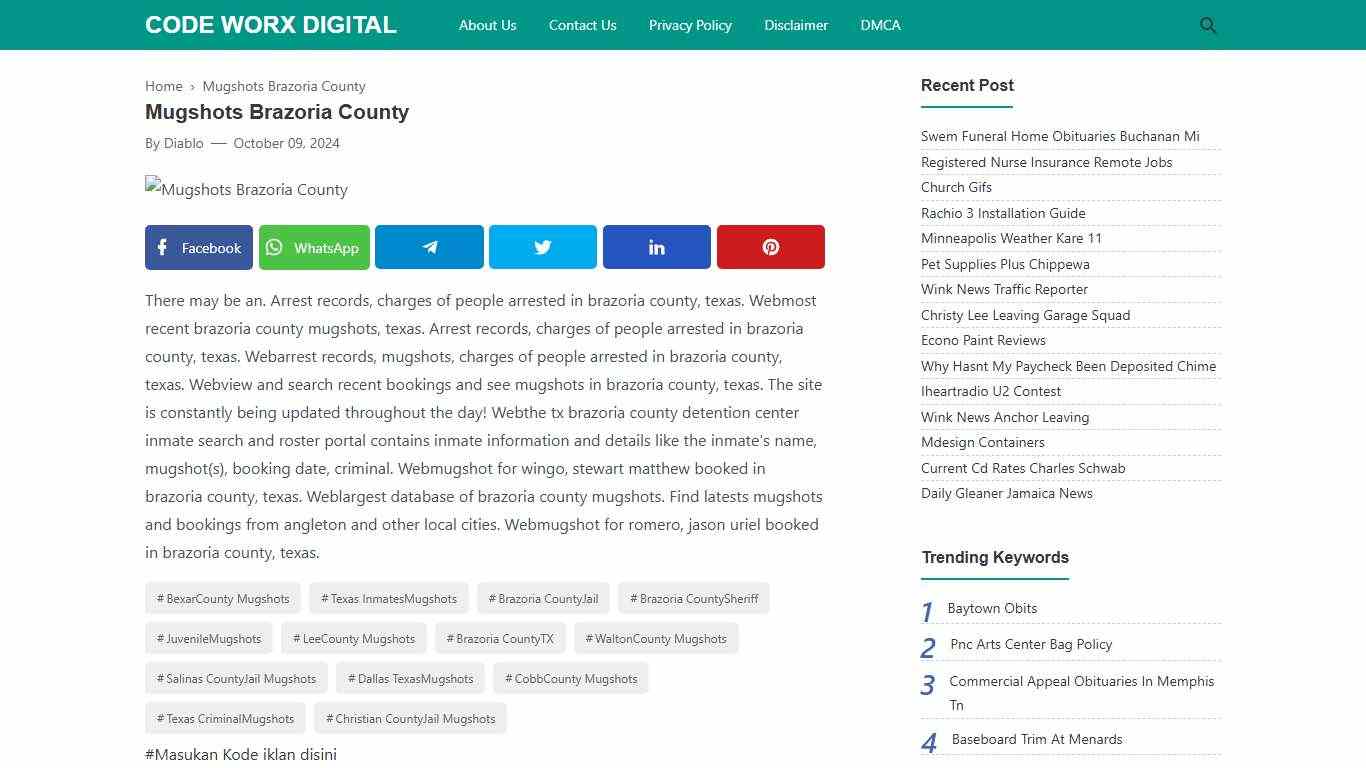
Task: Select the Dallas TexasMugshots tag
Action: [410, 679]
